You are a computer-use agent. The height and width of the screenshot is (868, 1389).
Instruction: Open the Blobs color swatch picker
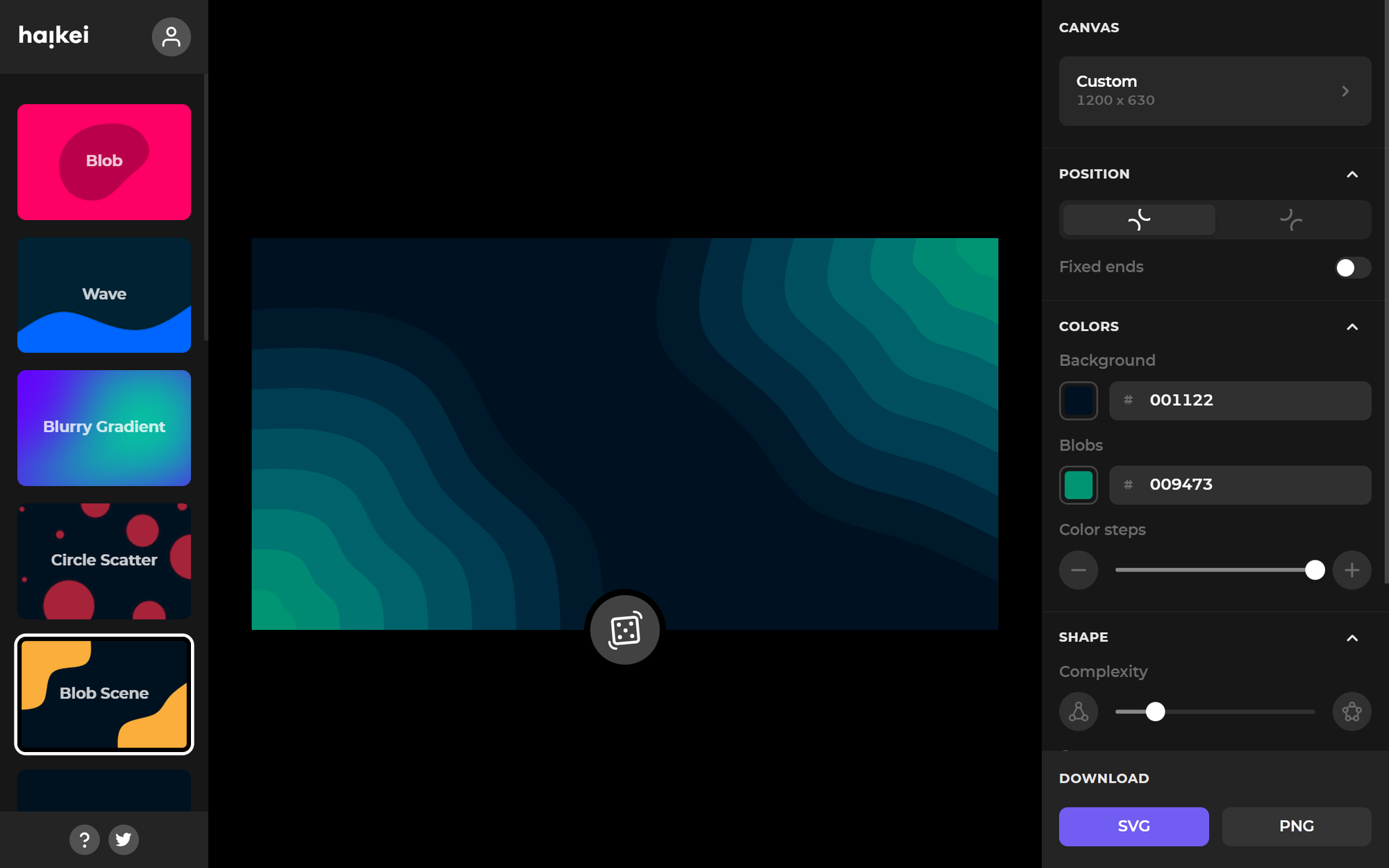click(x=1078, y=485)
